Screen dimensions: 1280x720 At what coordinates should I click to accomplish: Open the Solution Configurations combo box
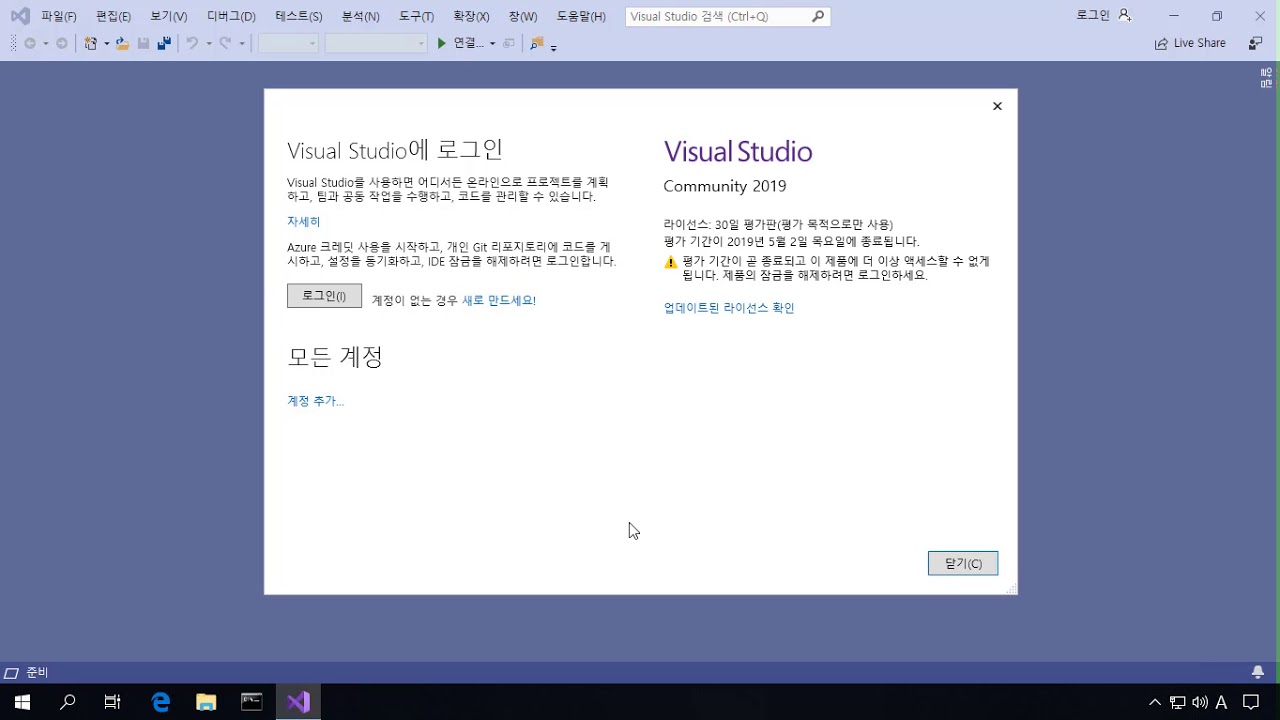[288, 43]
